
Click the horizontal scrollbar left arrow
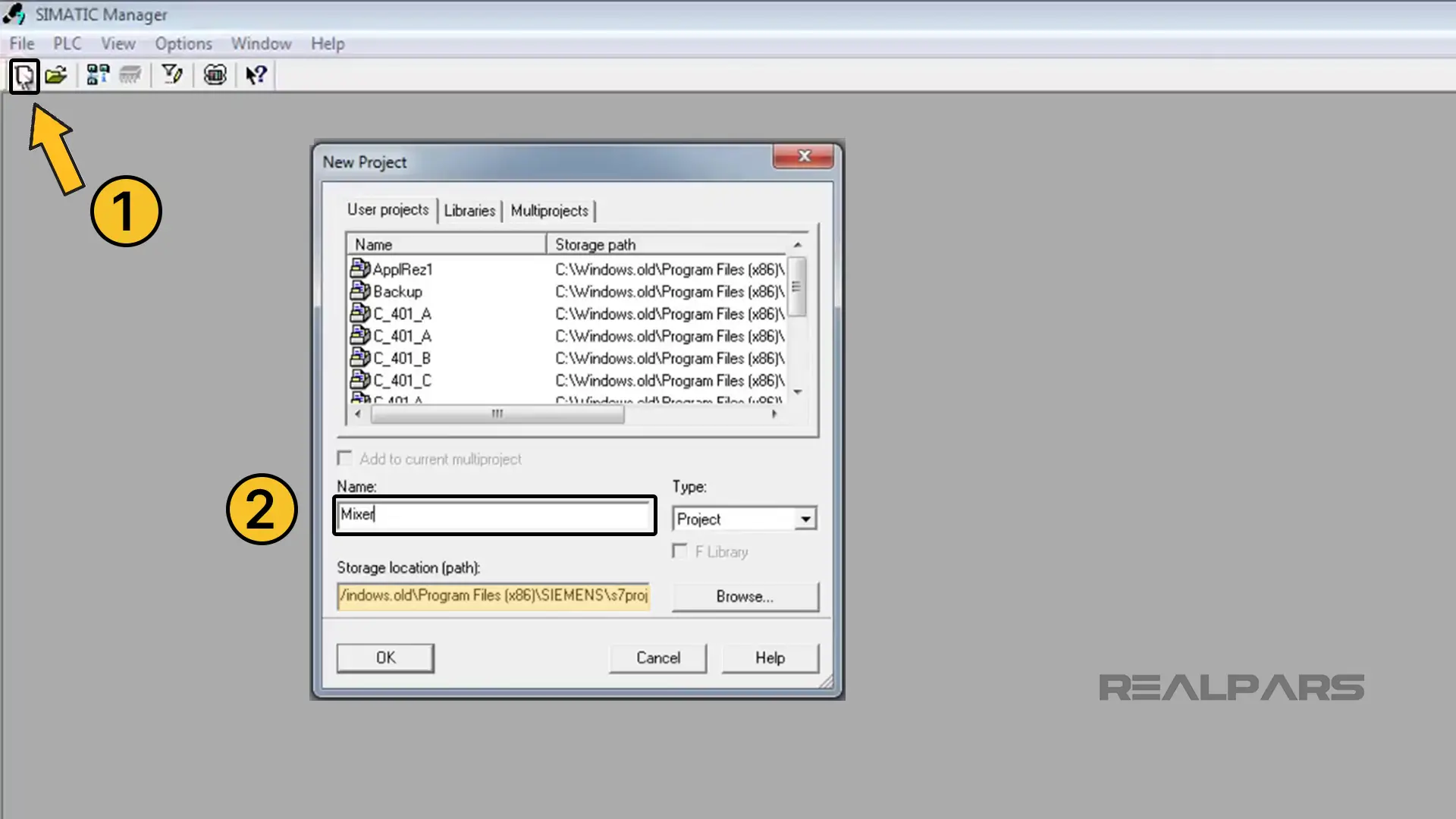tap(358, 414)
